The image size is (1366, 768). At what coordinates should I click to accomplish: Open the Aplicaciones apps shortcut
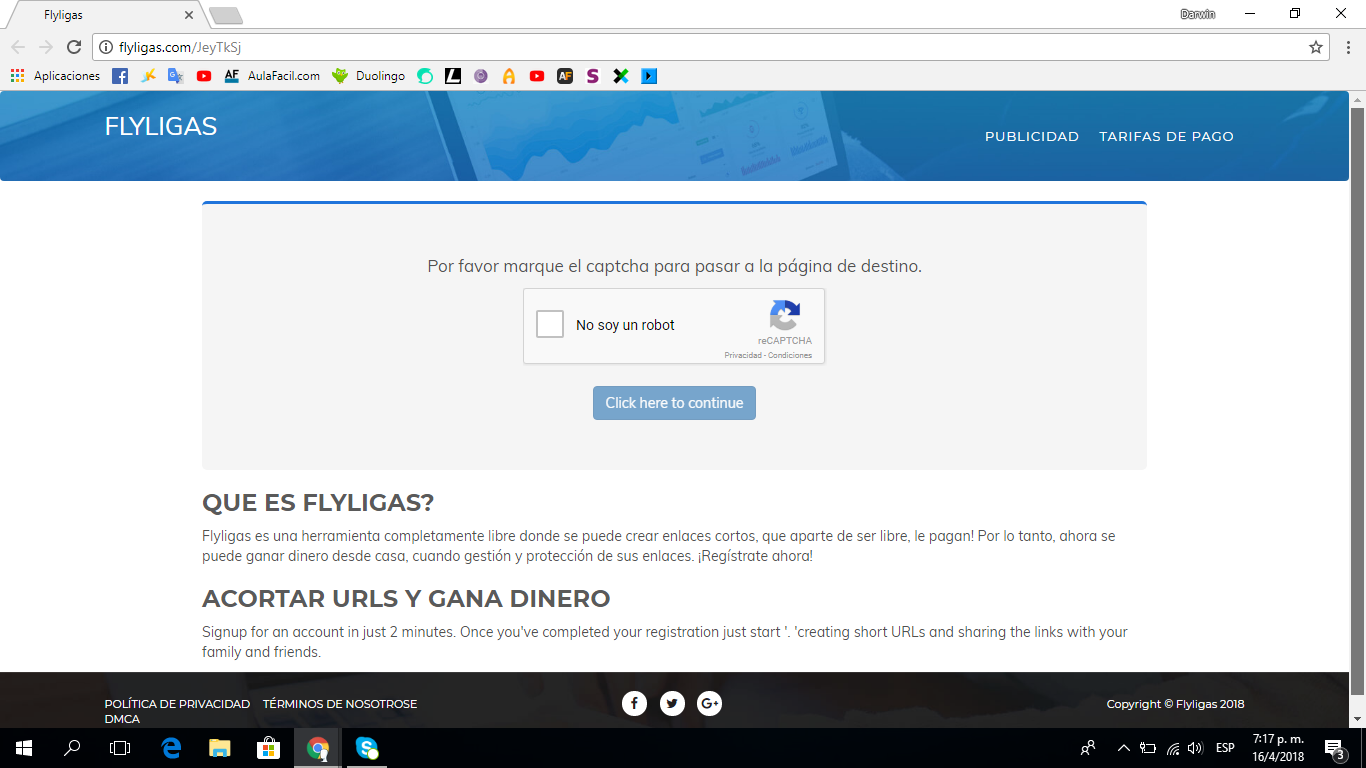pyautogui.click(x=56, y=76)
